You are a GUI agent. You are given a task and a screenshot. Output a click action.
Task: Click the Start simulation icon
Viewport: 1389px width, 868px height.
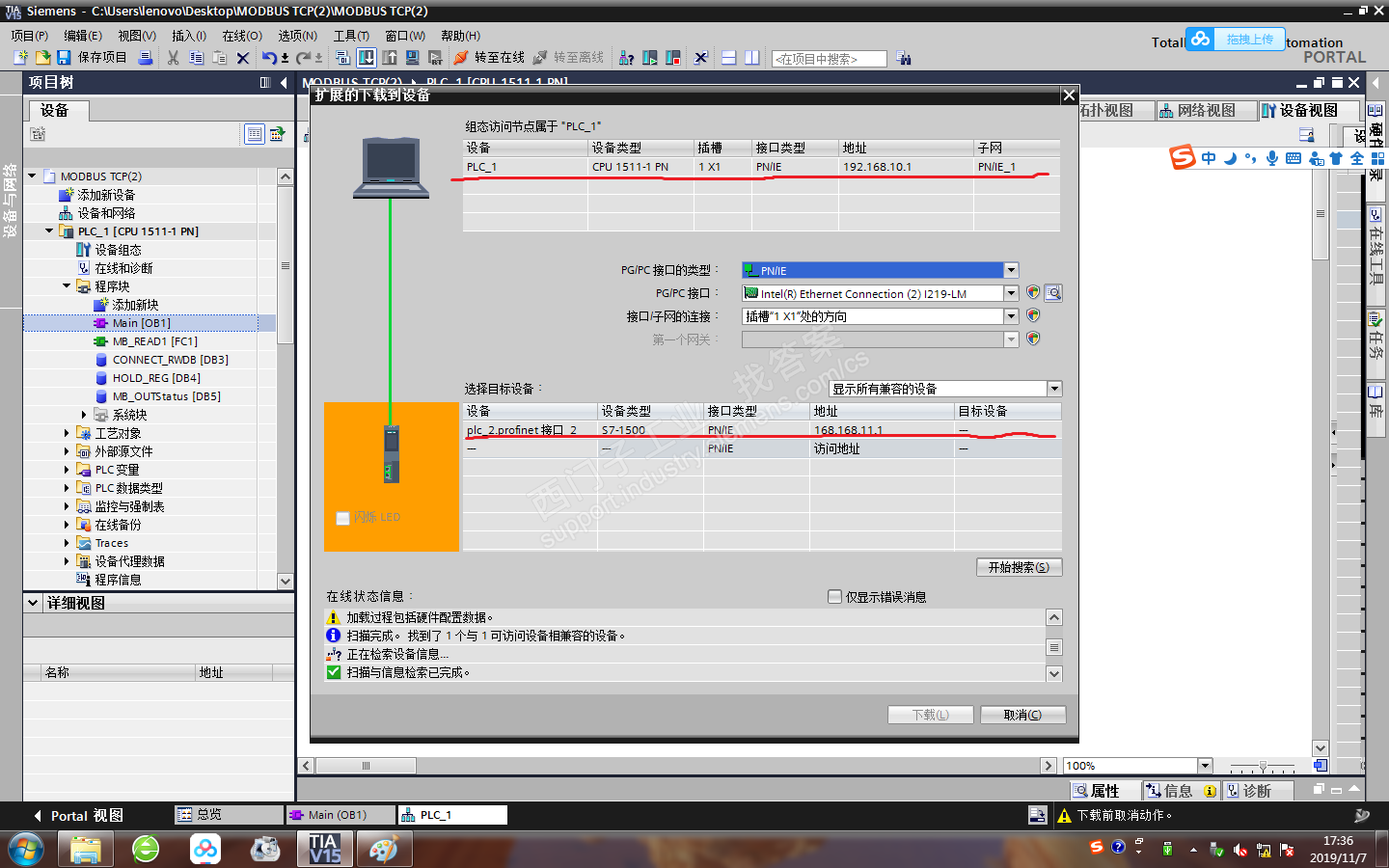tap(413, 58)
